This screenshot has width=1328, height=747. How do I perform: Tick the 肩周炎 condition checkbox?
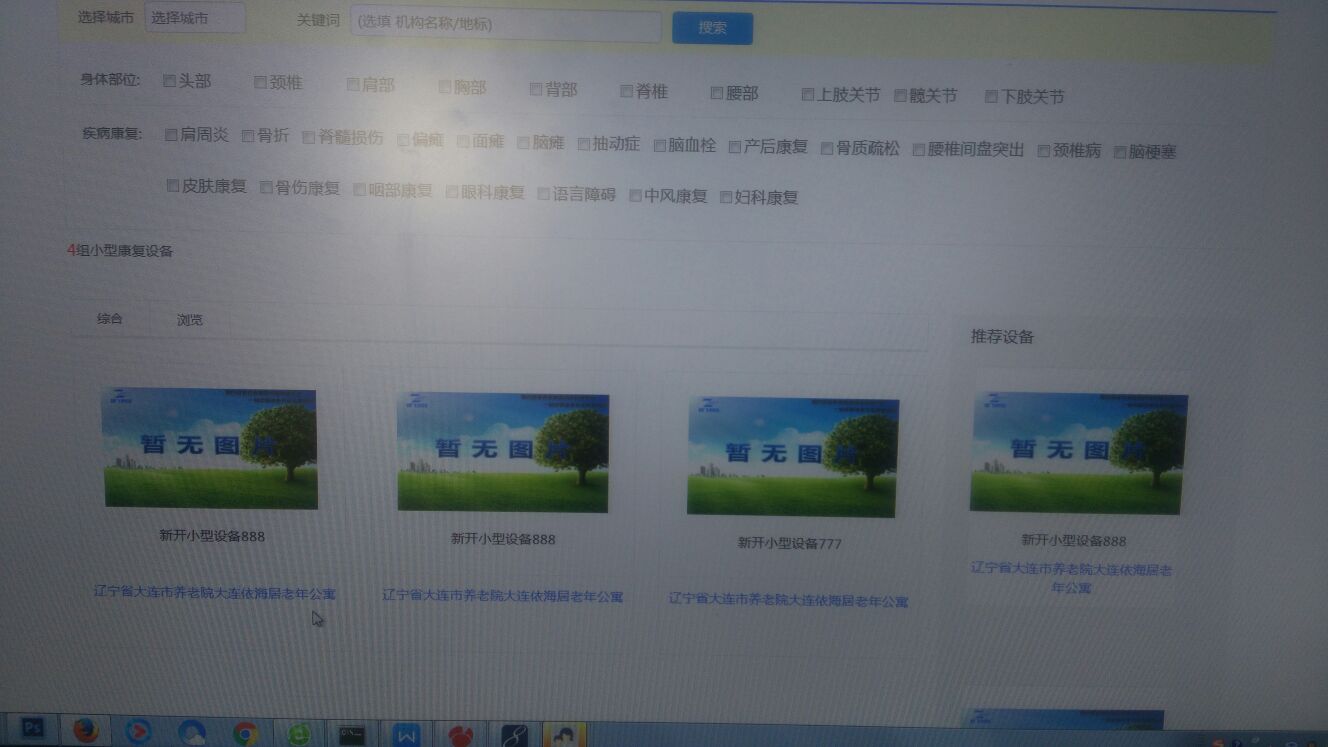171,135
